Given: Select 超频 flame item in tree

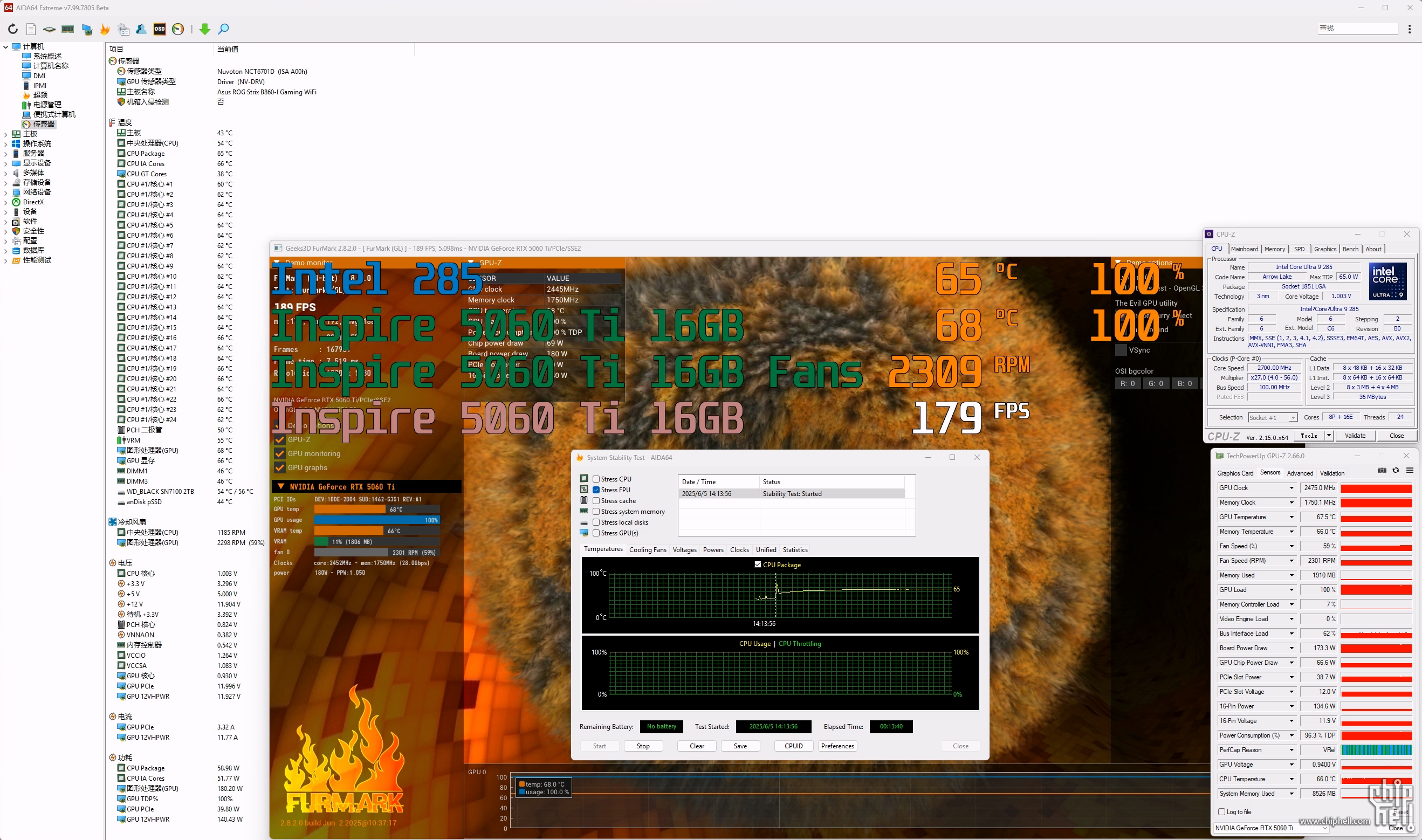Looking at the screenshot, I should [39, 94].
